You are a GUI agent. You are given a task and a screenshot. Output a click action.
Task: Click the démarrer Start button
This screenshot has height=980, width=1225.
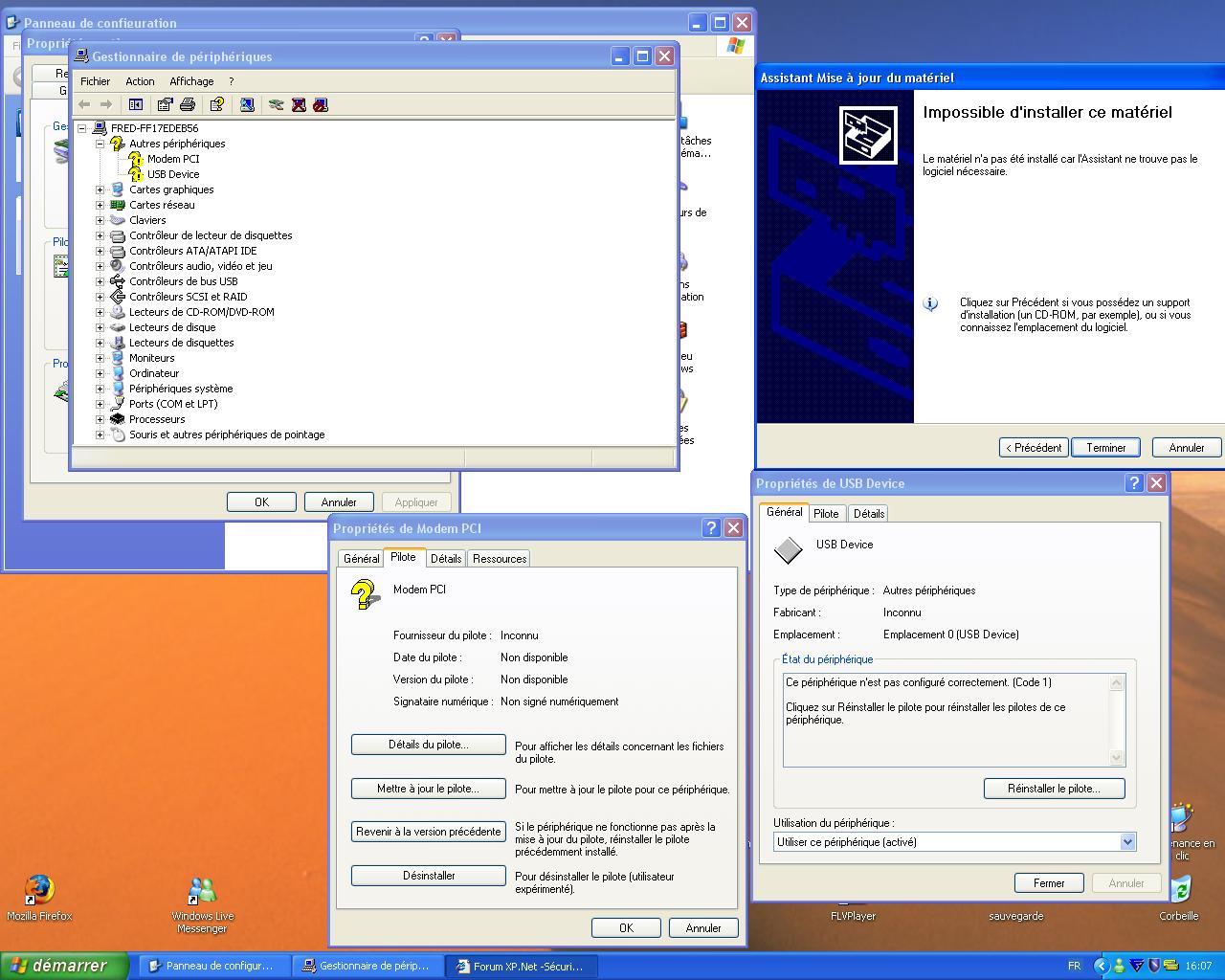click(64, 966)
